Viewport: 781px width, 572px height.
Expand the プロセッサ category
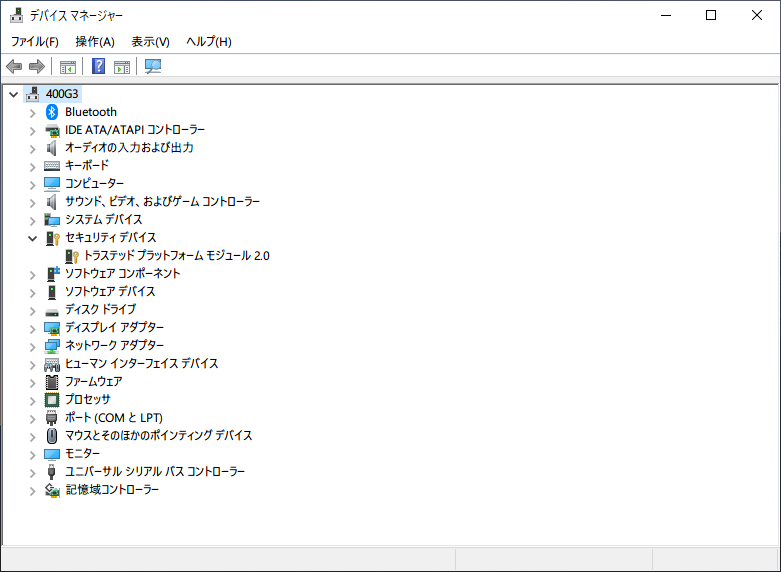pyautogui.click(x=33, y=401)
